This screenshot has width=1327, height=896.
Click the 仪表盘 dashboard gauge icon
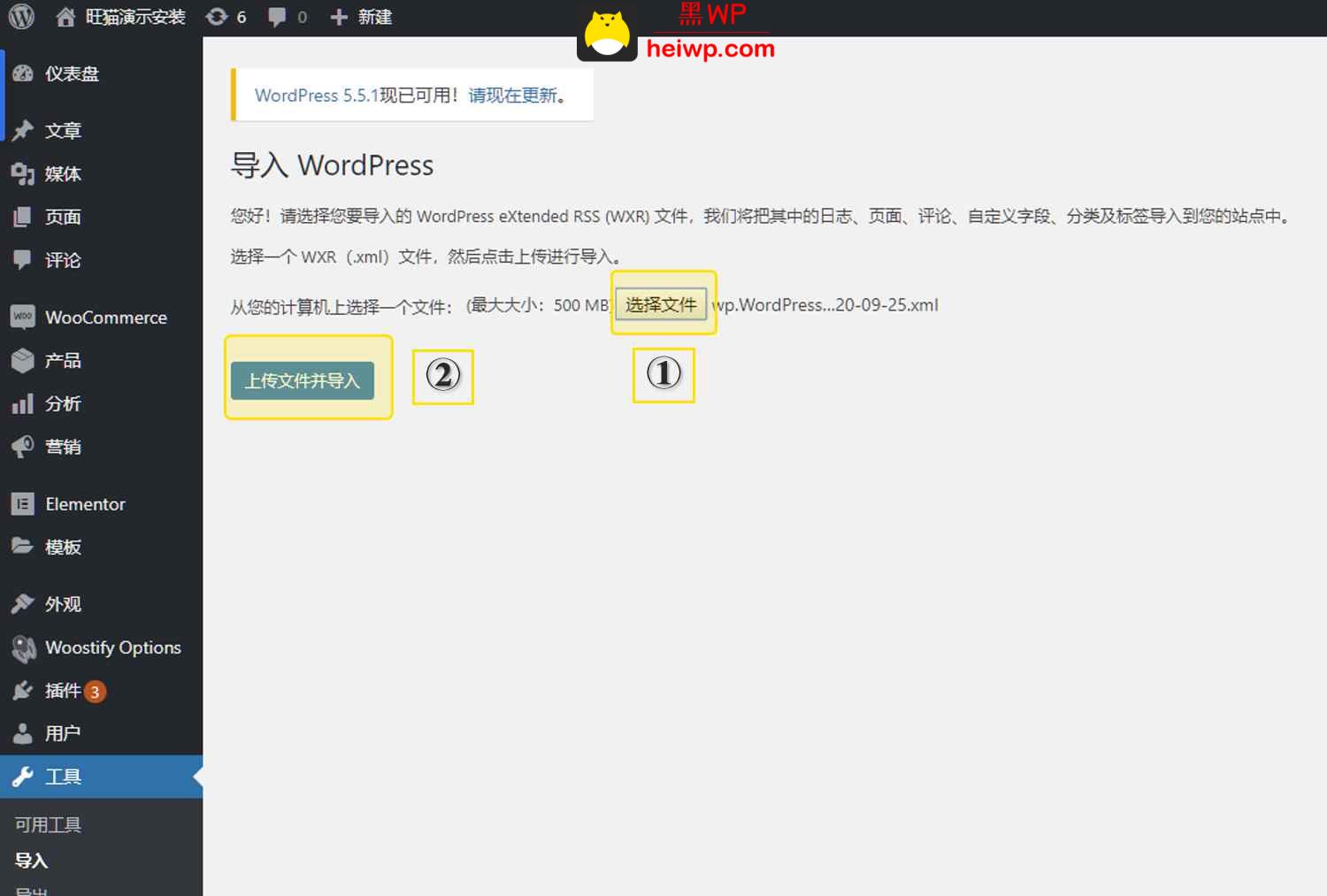pos(23,73)
